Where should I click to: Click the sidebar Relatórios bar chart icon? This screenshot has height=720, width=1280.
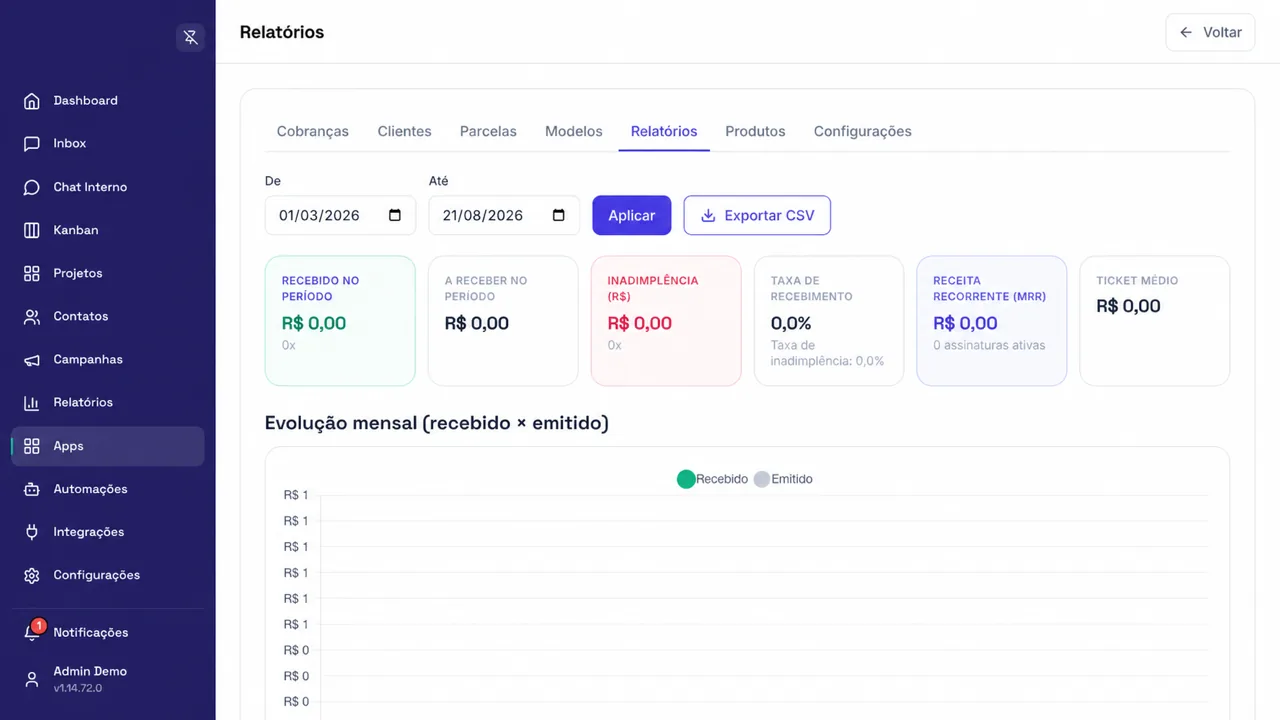(32, 402)
